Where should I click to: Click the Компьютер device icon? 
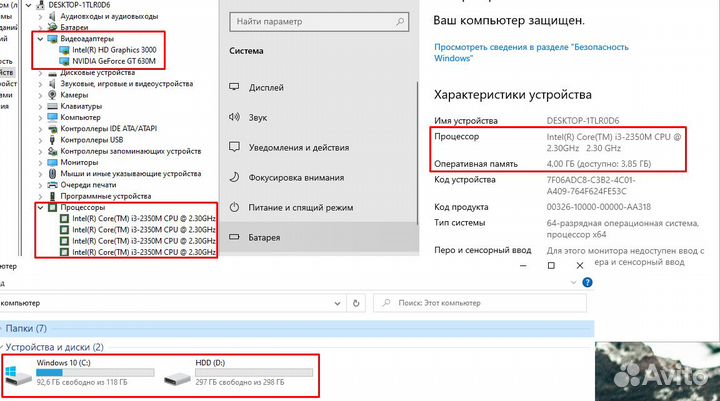(52, 118)
